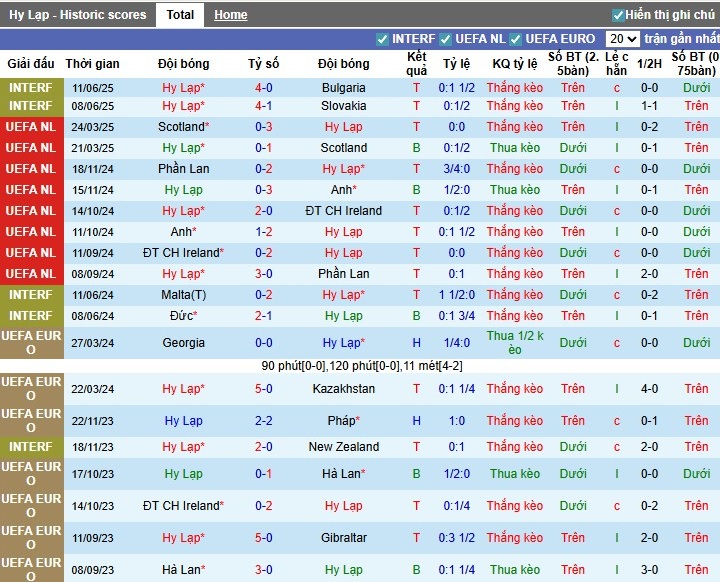Screen dimensions: 720x582
Task: Click the New Zealand team name
Action: [x=343, y=447]
